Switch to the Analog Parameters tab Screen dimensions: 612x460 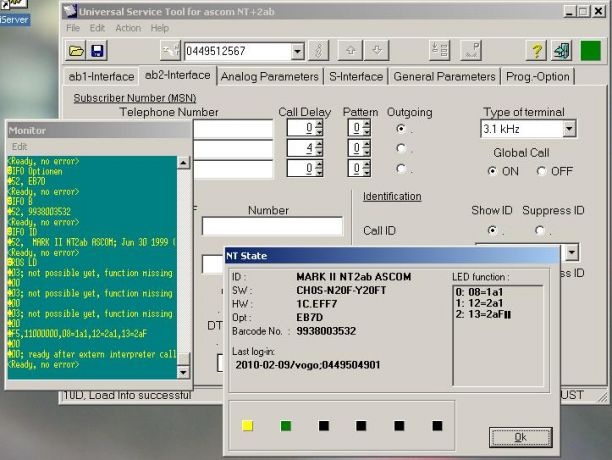coord(269,76)
